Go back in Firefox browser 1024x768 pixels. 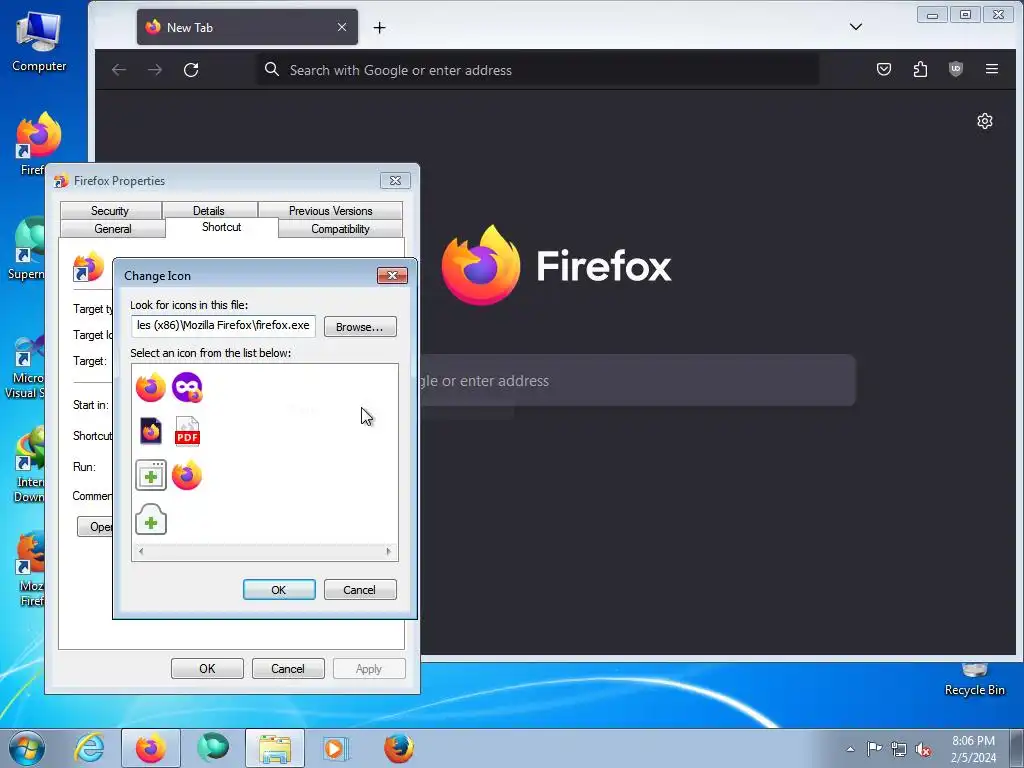(x=119, y=70)
